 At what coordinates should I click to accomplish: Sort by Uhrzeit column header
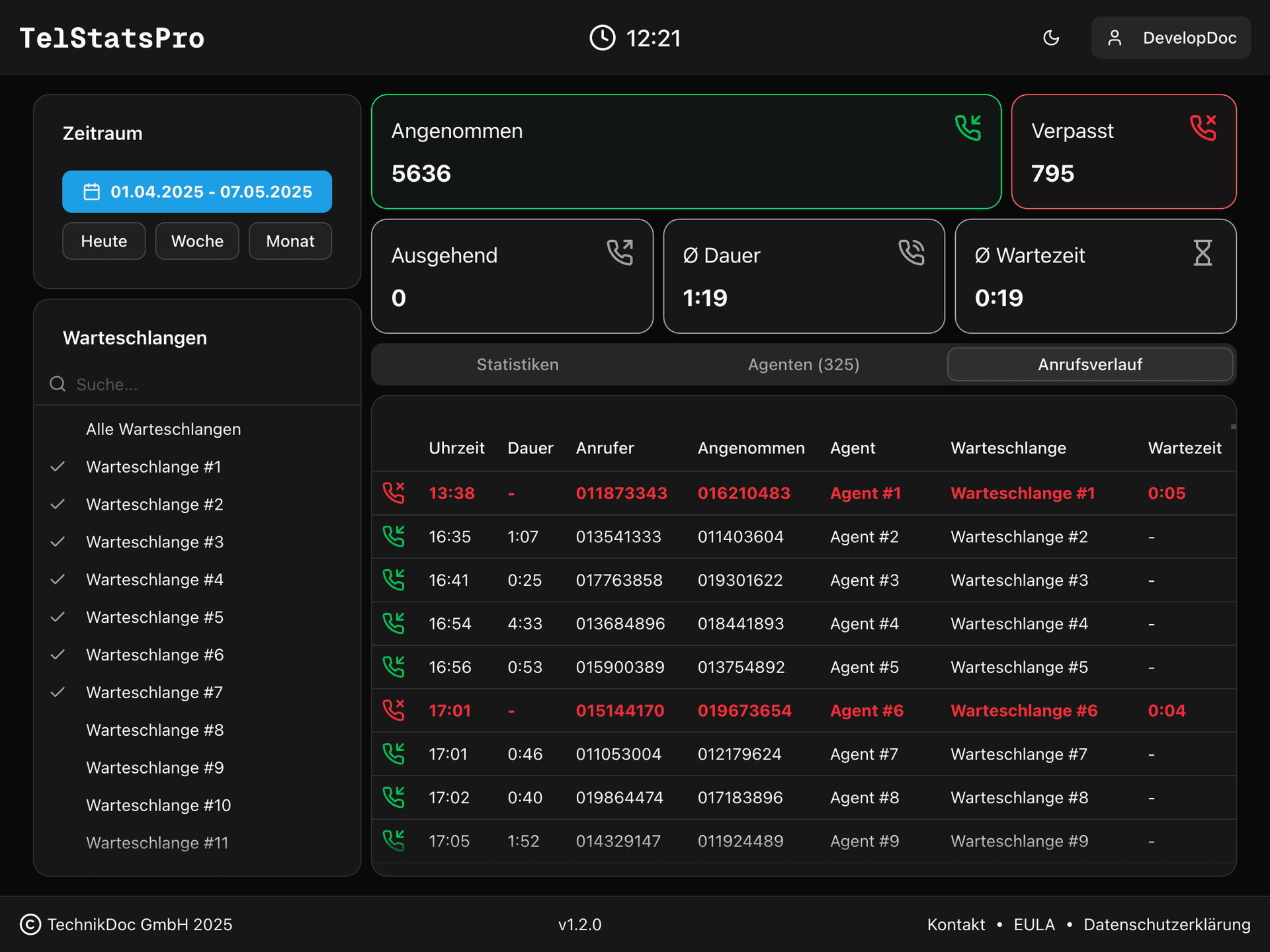click(456, 448)
